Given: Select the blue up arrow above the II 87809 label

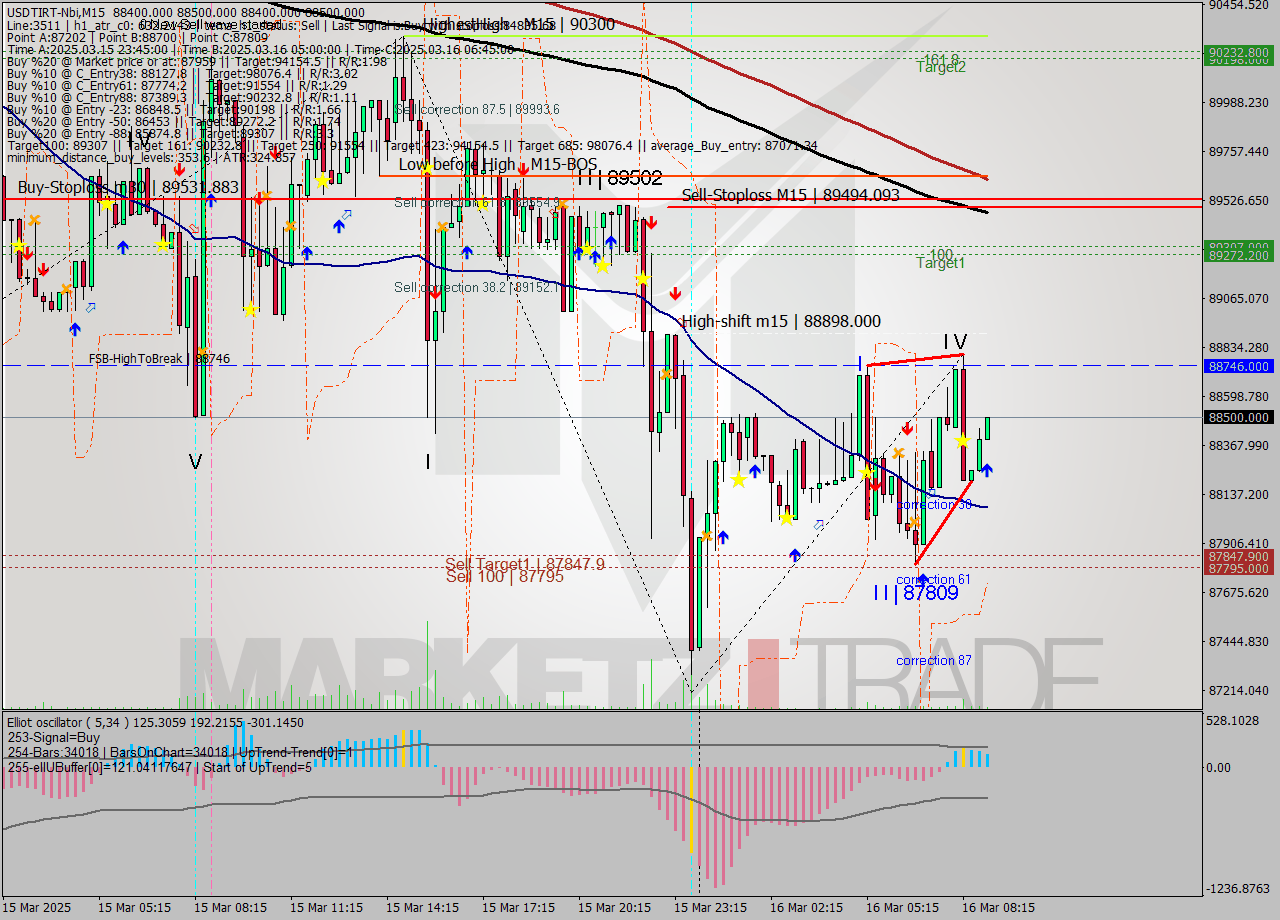Looking at the screenshot, I should coord(924,577).
